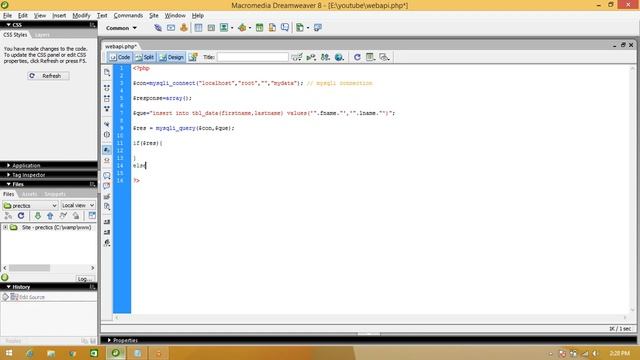Click the Live Data view icon beside Design
Image resolution: width=640 pixels, height=360 pixels.
pos(193,57)
